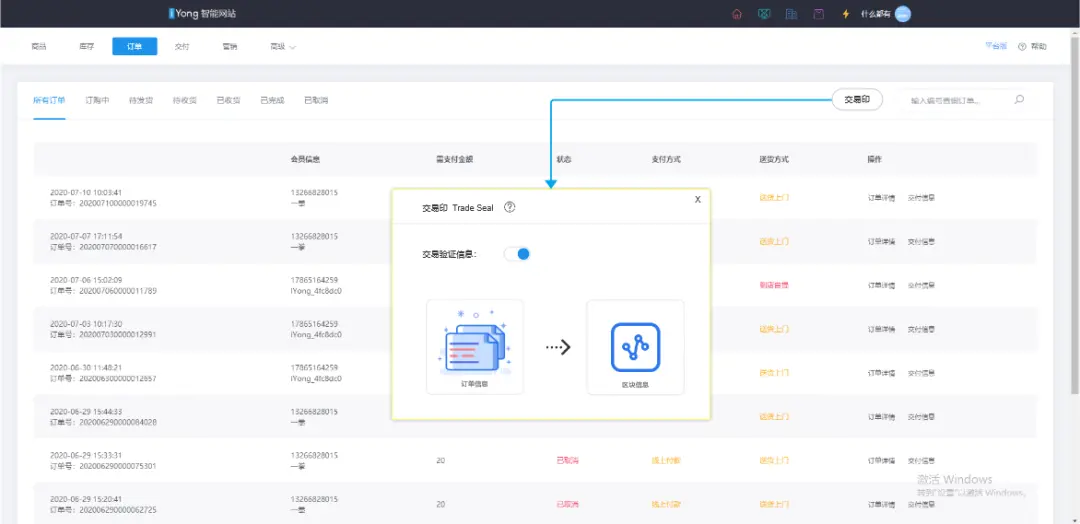
Task: Click the teal icon next to home icon
Action: click(x=764, y=14)
